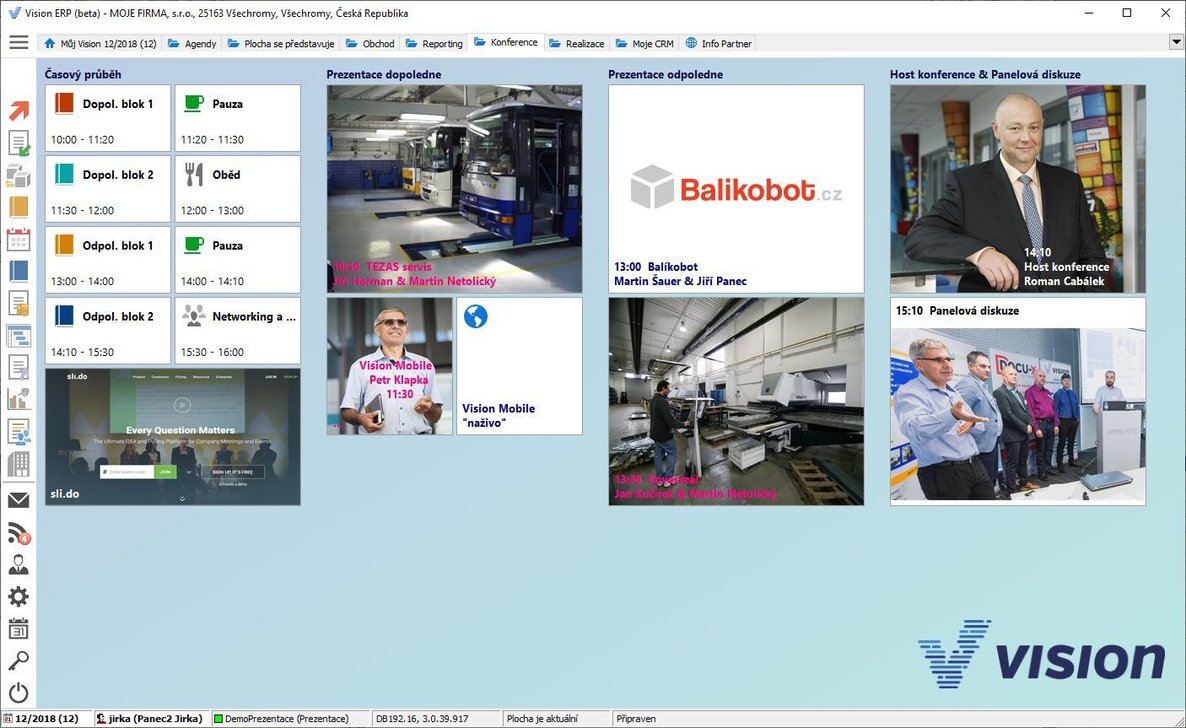
Task: Click the red arrow sidebar icon
Action: click(x=18, y=110)
